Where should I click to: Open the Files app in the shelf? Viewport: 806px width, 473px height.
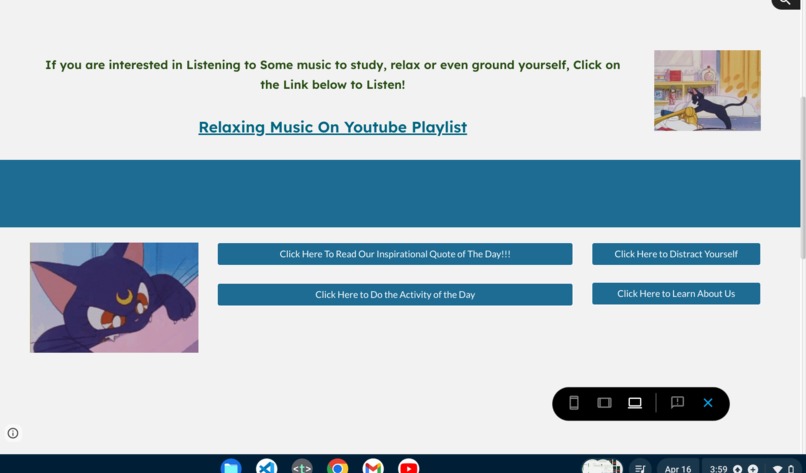pos(231,466)
